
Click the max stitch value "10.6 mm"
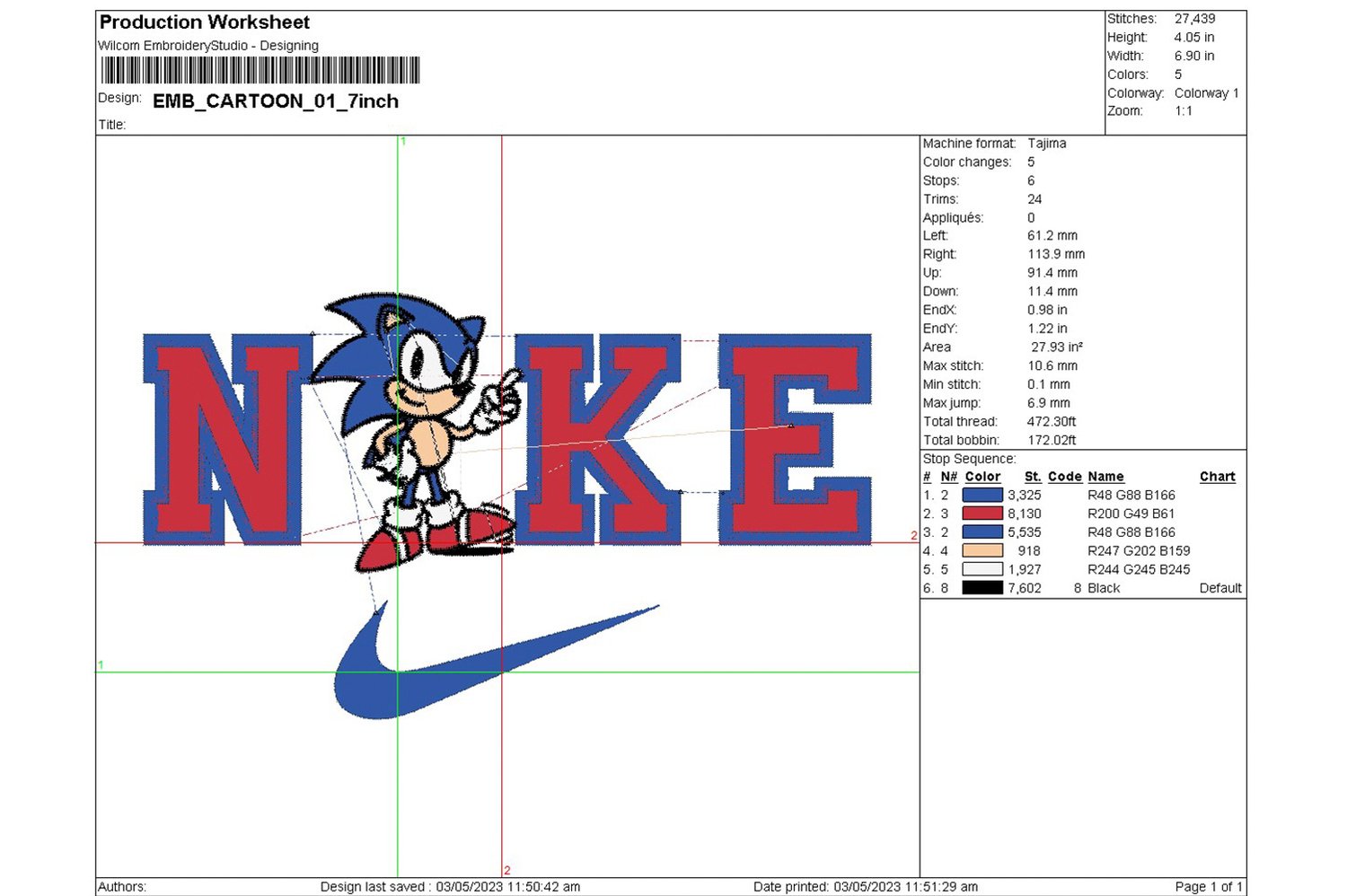tap(1052, 366)
